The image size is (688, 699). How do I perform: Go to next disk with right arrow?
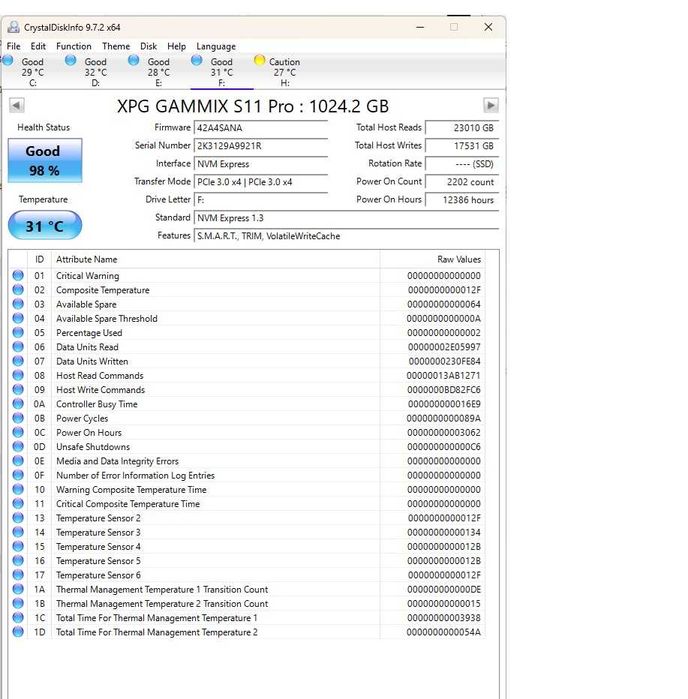tap(491, 106)
